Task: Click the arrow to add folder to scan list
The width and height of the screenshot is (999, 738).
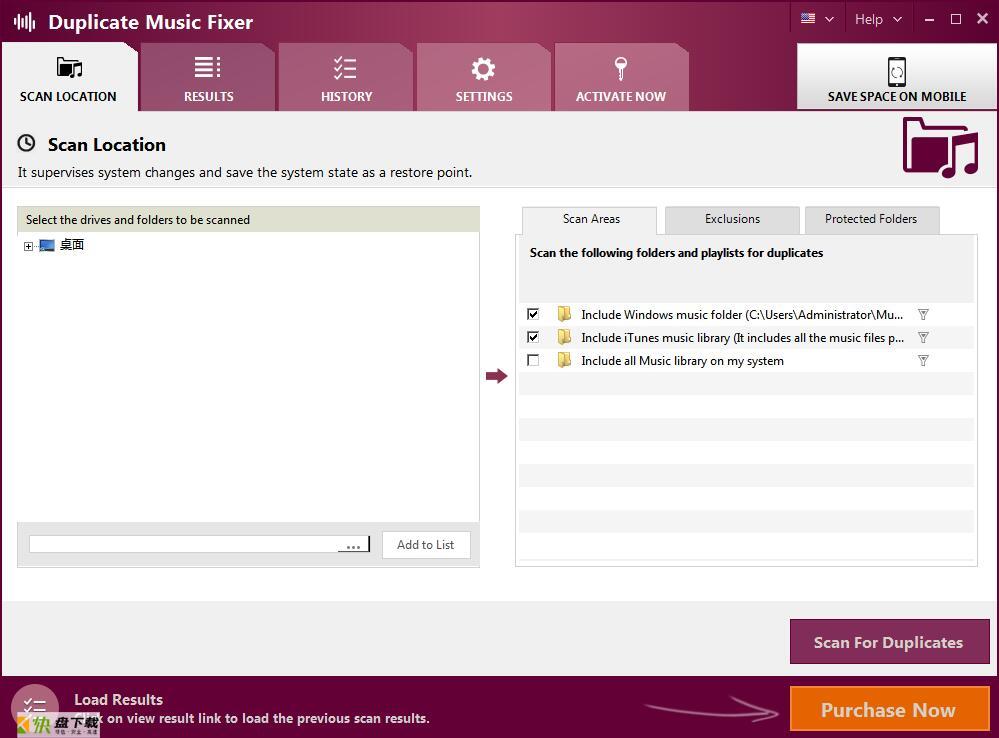Action: (x=496, y=376)
